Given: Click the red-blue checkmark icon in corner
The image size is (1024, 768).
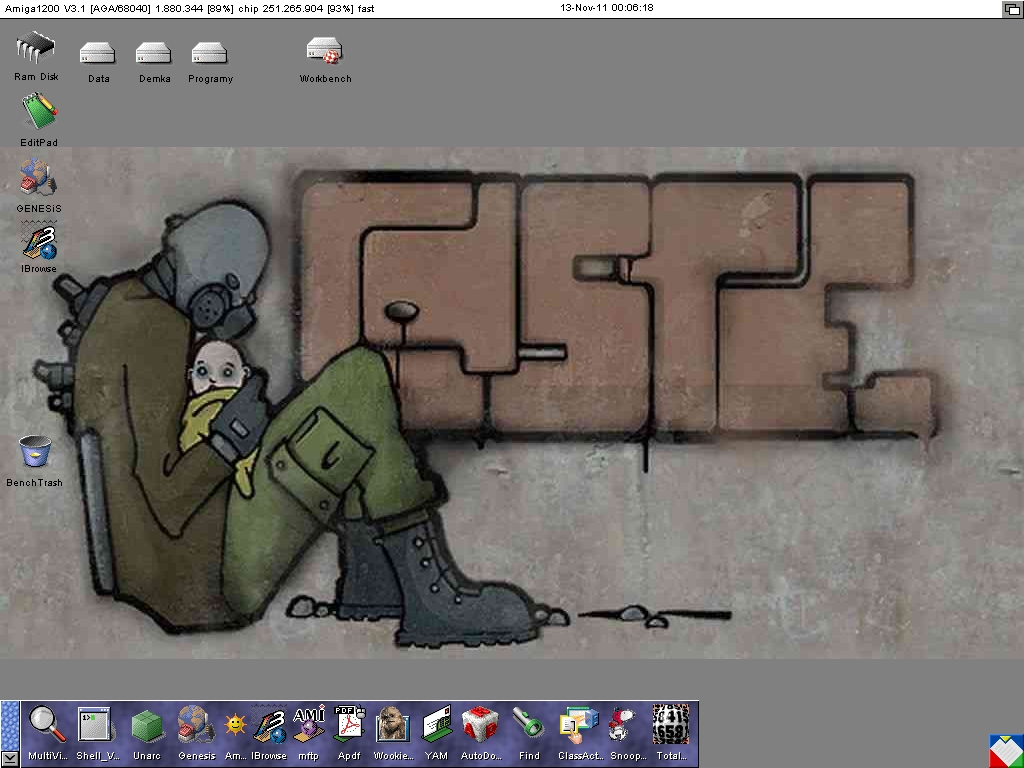Looking at the screenshot, I should coord(1006,751).
